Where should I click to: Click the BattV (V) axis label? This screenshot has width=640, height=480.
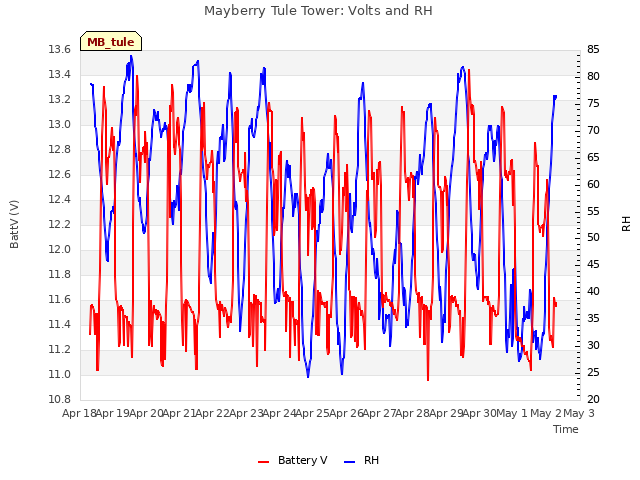14,224
